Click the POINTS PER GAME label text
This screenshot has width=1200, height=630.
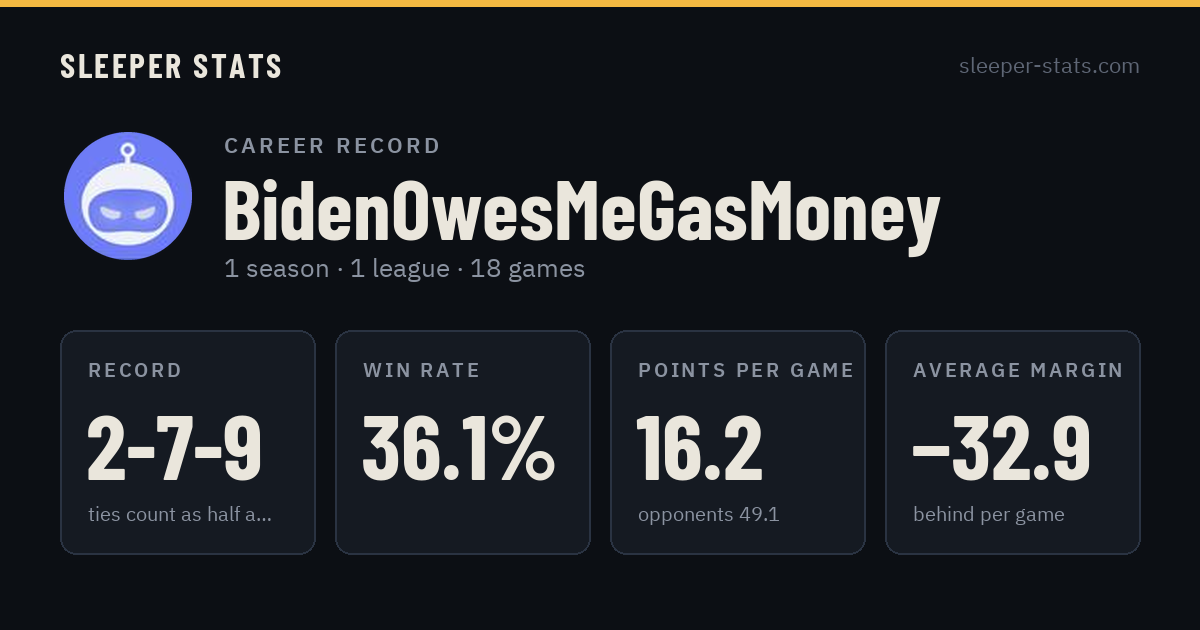tap(746, 370)
